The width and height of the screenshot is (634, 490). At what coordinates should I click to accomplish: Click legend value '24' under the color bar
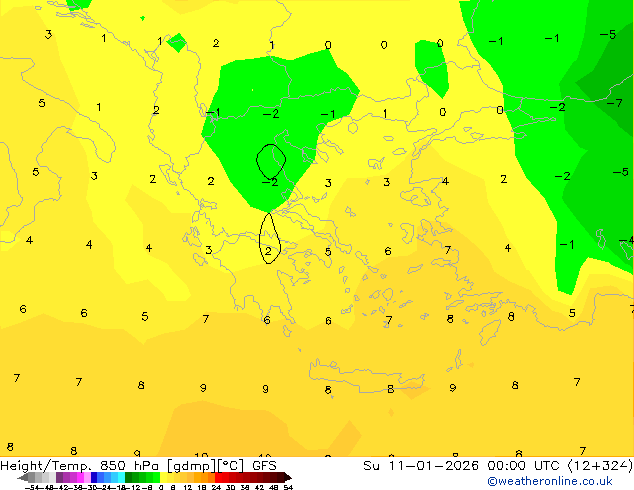click(216, 488)
